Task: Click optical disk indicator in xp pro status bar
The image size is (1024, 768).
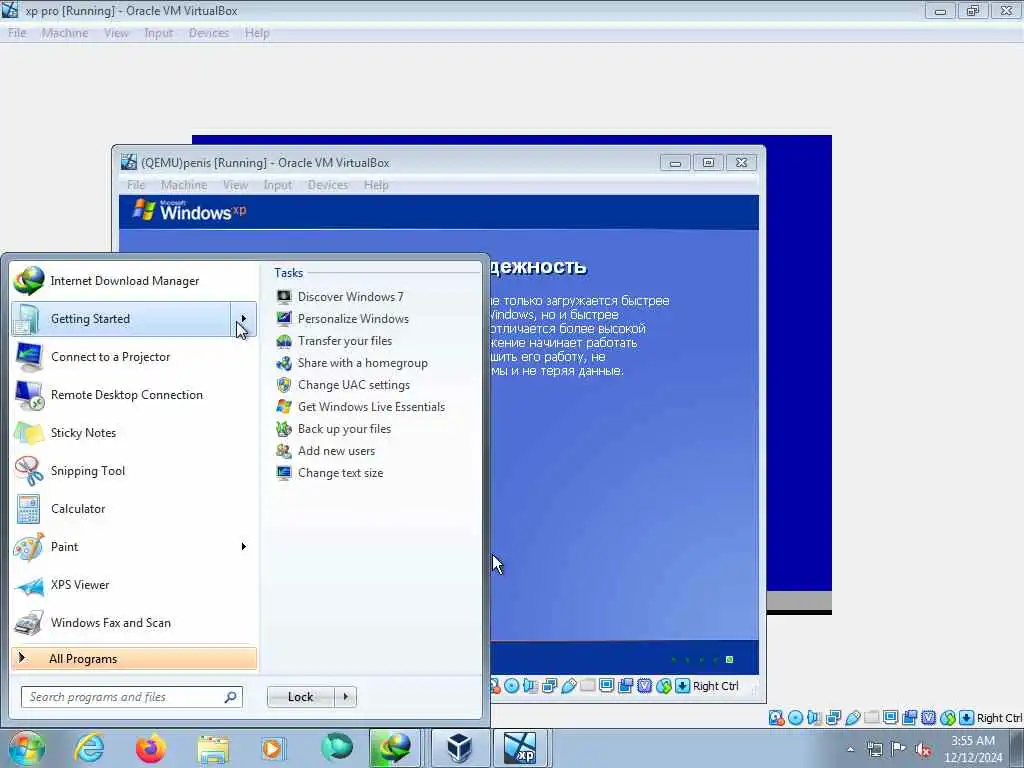Action: tap(795, 718)
